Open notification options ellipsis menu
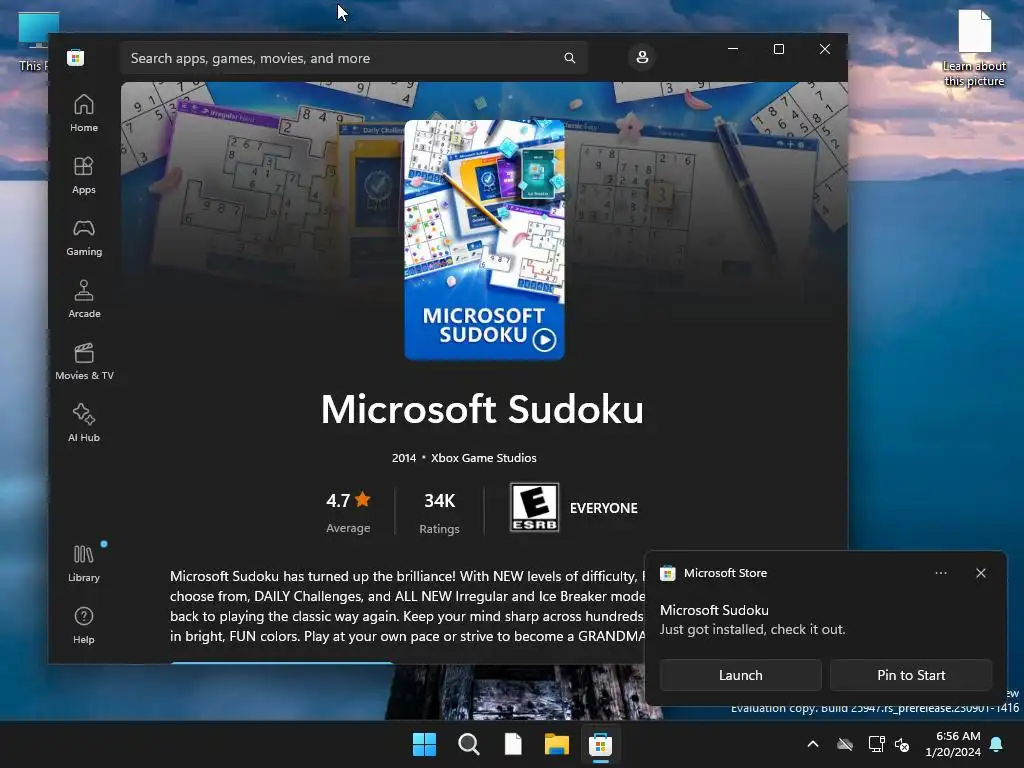 coord(940,573)
